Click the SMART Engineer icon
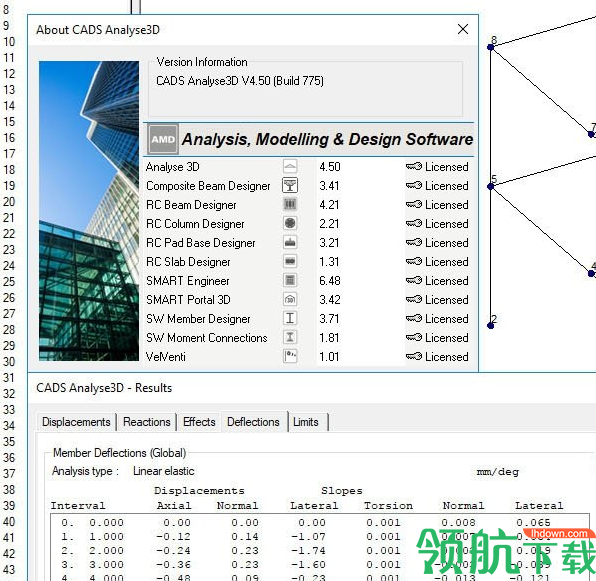The image size is (596, 581). (x=290, y=280)
